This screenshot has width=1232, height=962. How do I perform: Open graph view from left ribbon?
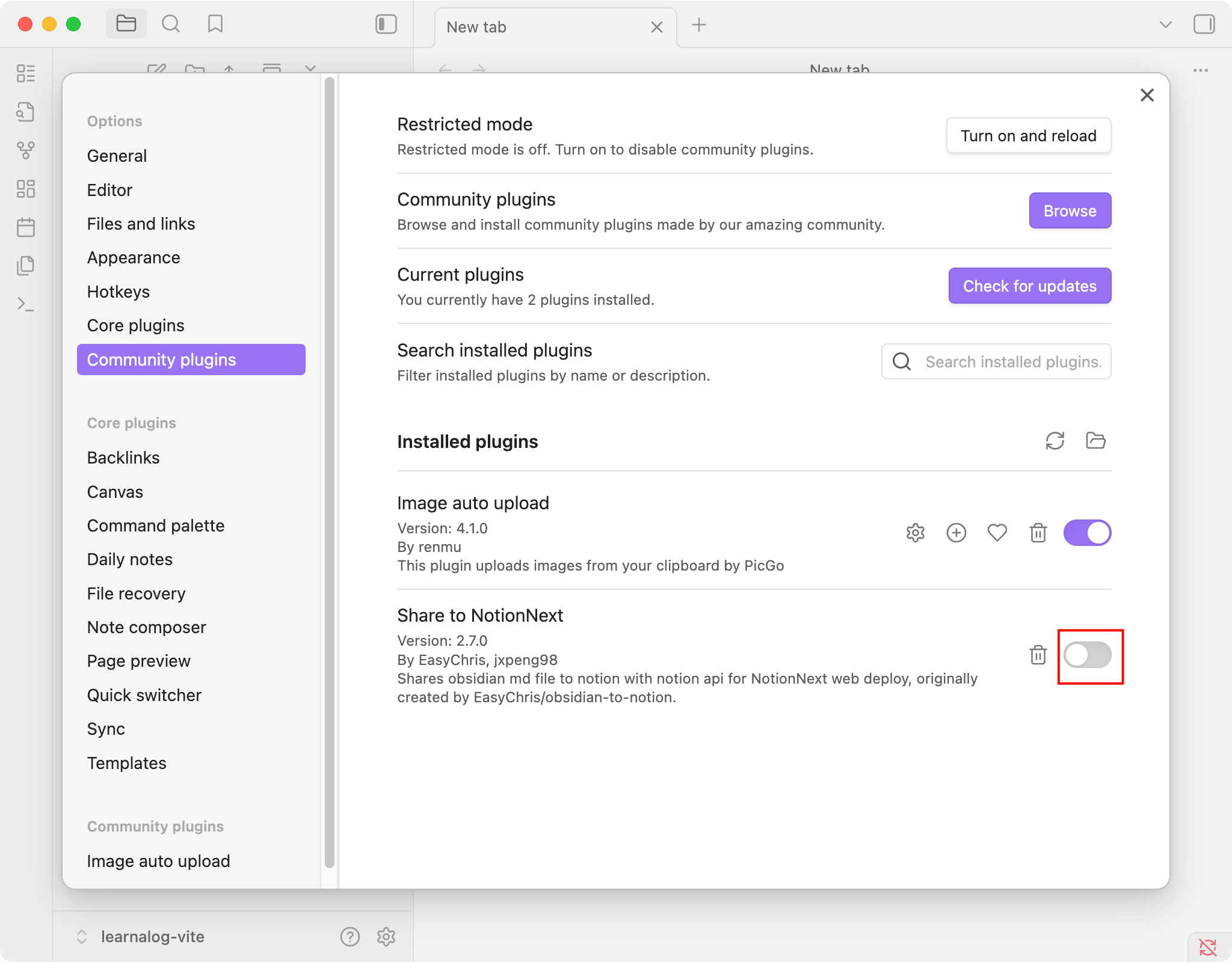tap(26, 150)
